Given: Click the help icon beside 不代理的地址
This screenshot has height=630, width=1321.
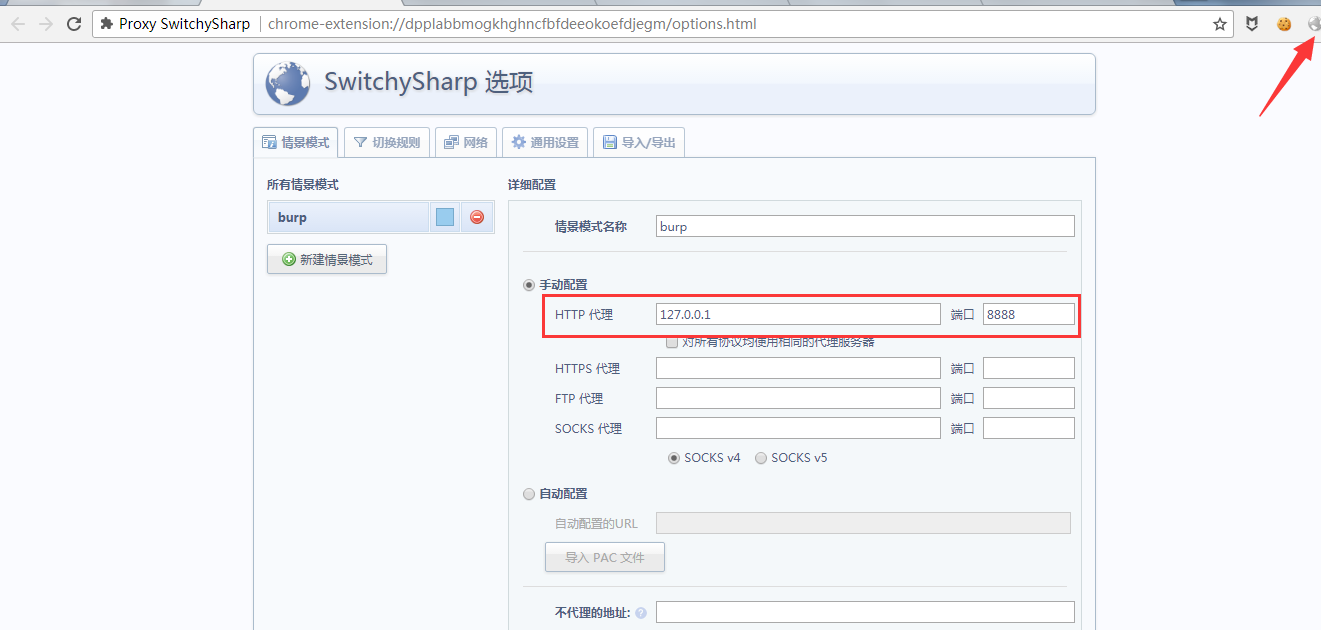Looking at the screenshot, I should pyautogui.click(x=640, y=613).
